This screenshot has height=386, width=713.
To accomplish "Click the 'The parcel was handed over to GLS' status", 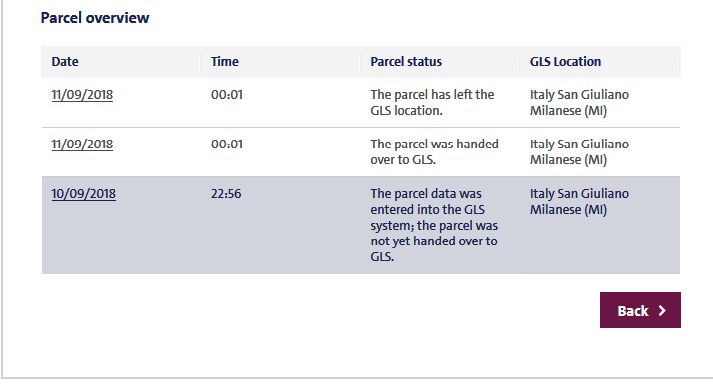I will pyautogui.click(x=434, y=152).
